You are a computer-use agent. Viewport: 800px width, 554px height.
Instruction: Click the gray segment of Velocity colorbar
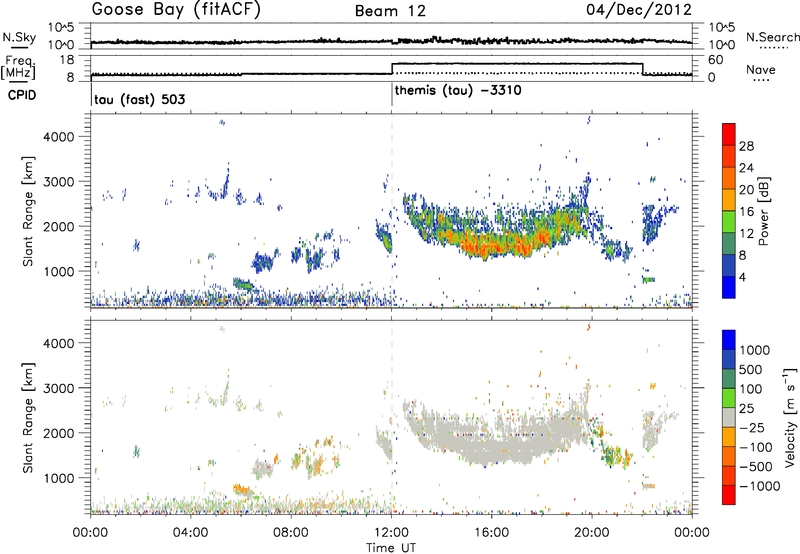729,418
